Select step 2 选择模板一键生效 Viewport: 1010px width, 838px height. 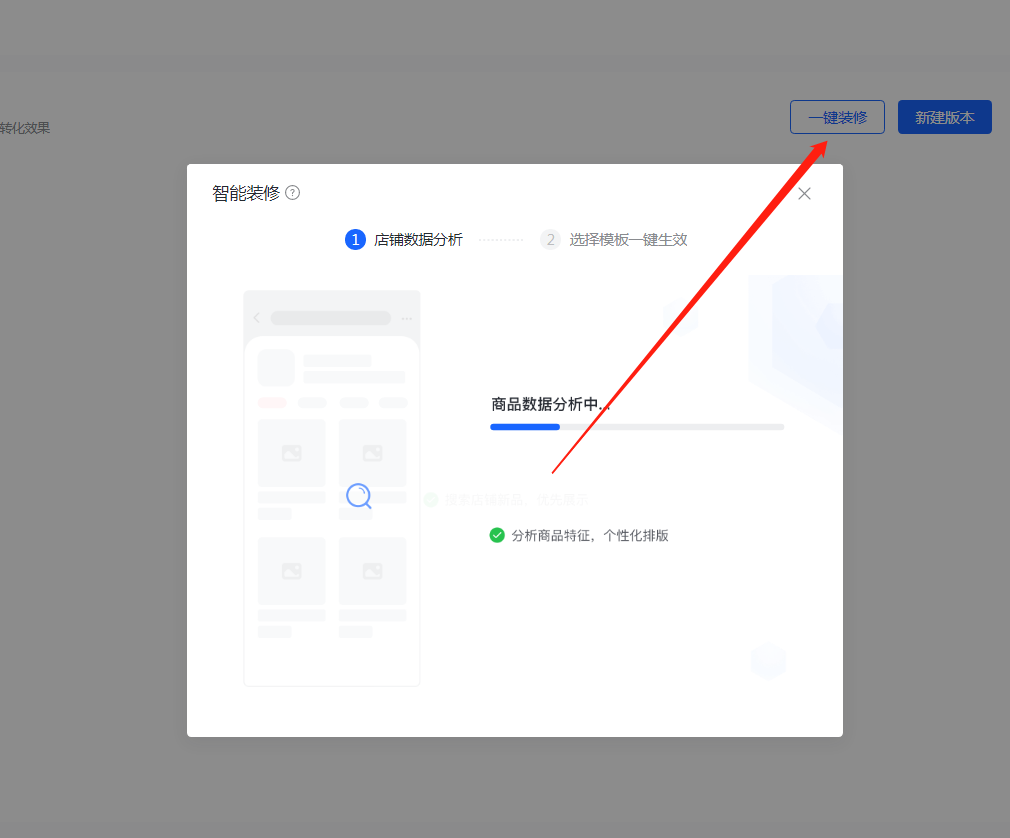coord(614,240)
